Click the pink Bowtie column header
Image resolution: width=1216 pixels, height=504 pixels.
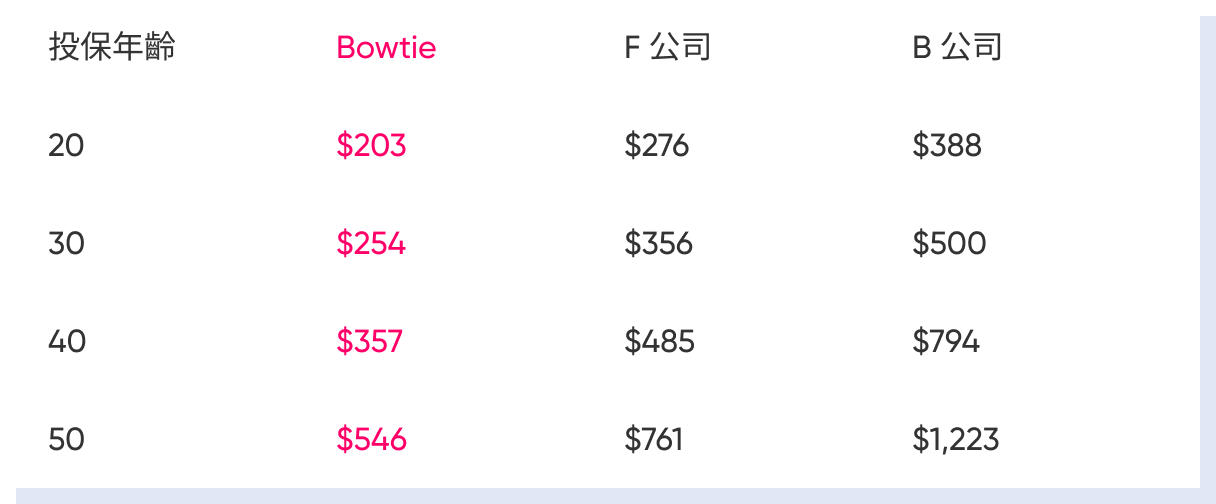386,47
